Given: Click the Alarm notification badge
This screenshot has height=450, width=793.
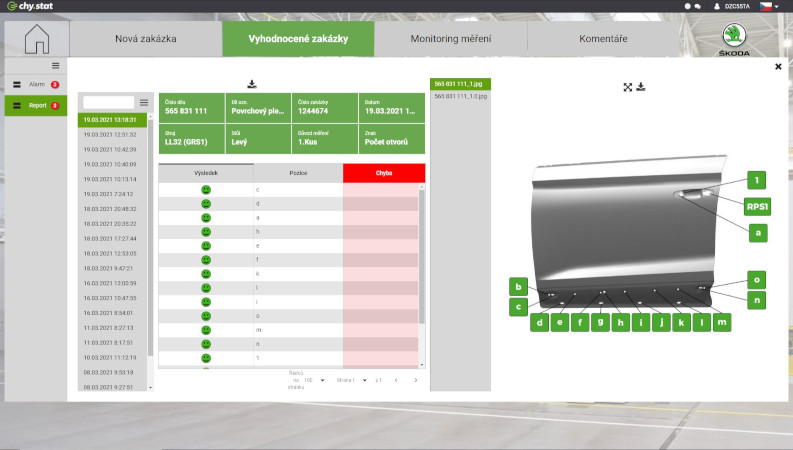Looking at the screenshot, I should 55,84.
